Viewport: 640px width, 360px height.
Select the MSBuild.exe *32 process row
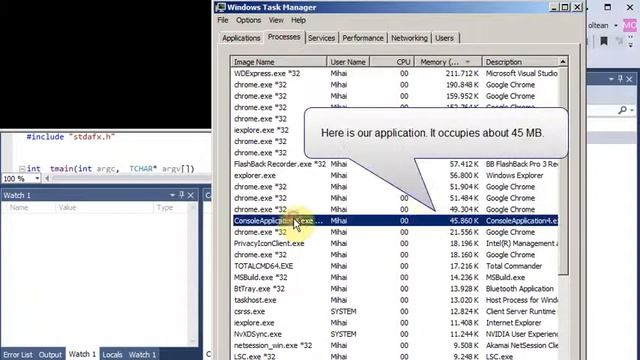point(395,278)
